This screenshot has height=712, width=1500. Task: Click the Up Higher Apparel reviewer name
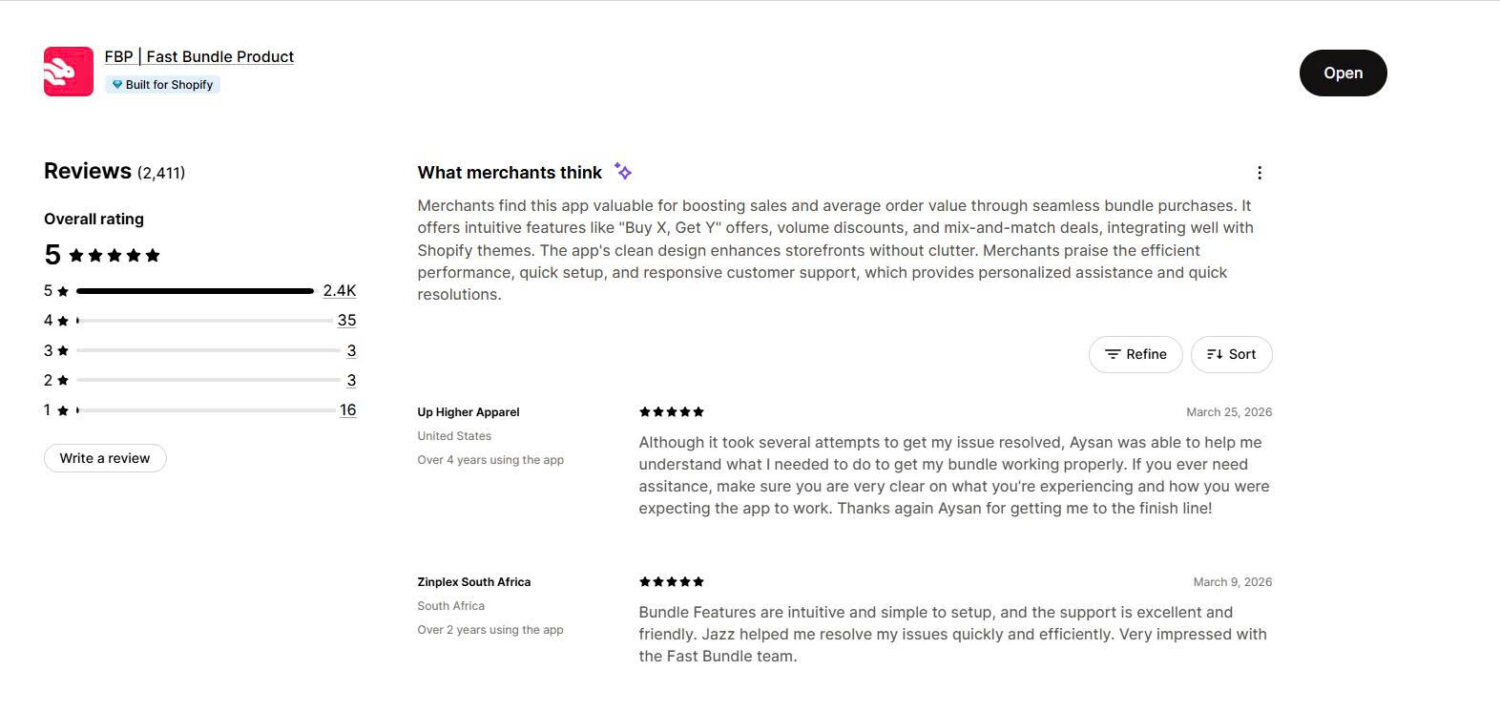coord(467,411)
